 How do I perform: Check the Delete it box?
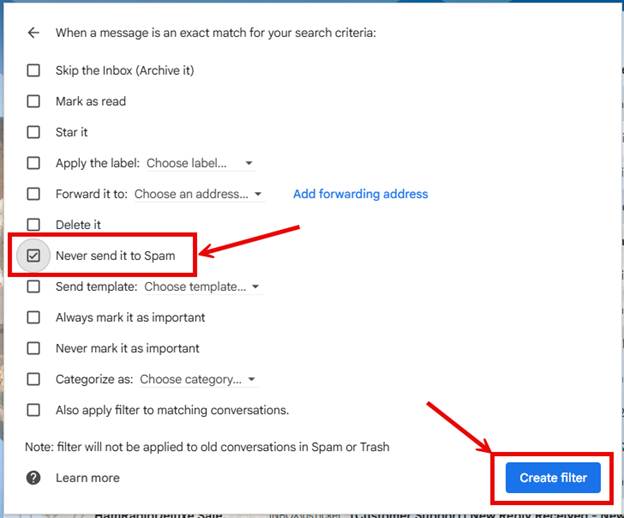tap(34, 225)
